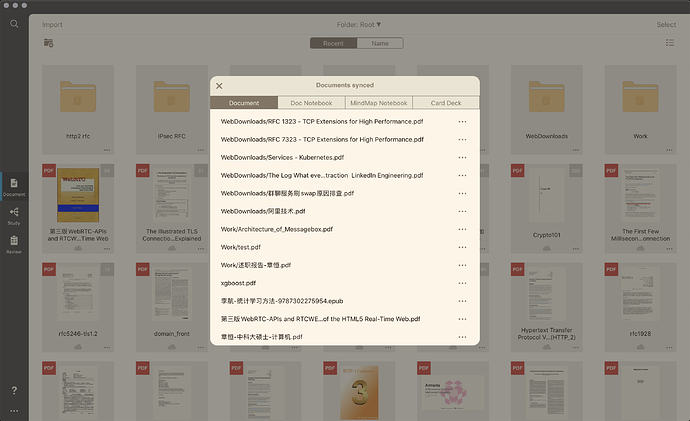Image resolution: width=690 pixels, height=421 pixels.
Task: Select the Document tab in dialog
Action: tap(244, 103)
